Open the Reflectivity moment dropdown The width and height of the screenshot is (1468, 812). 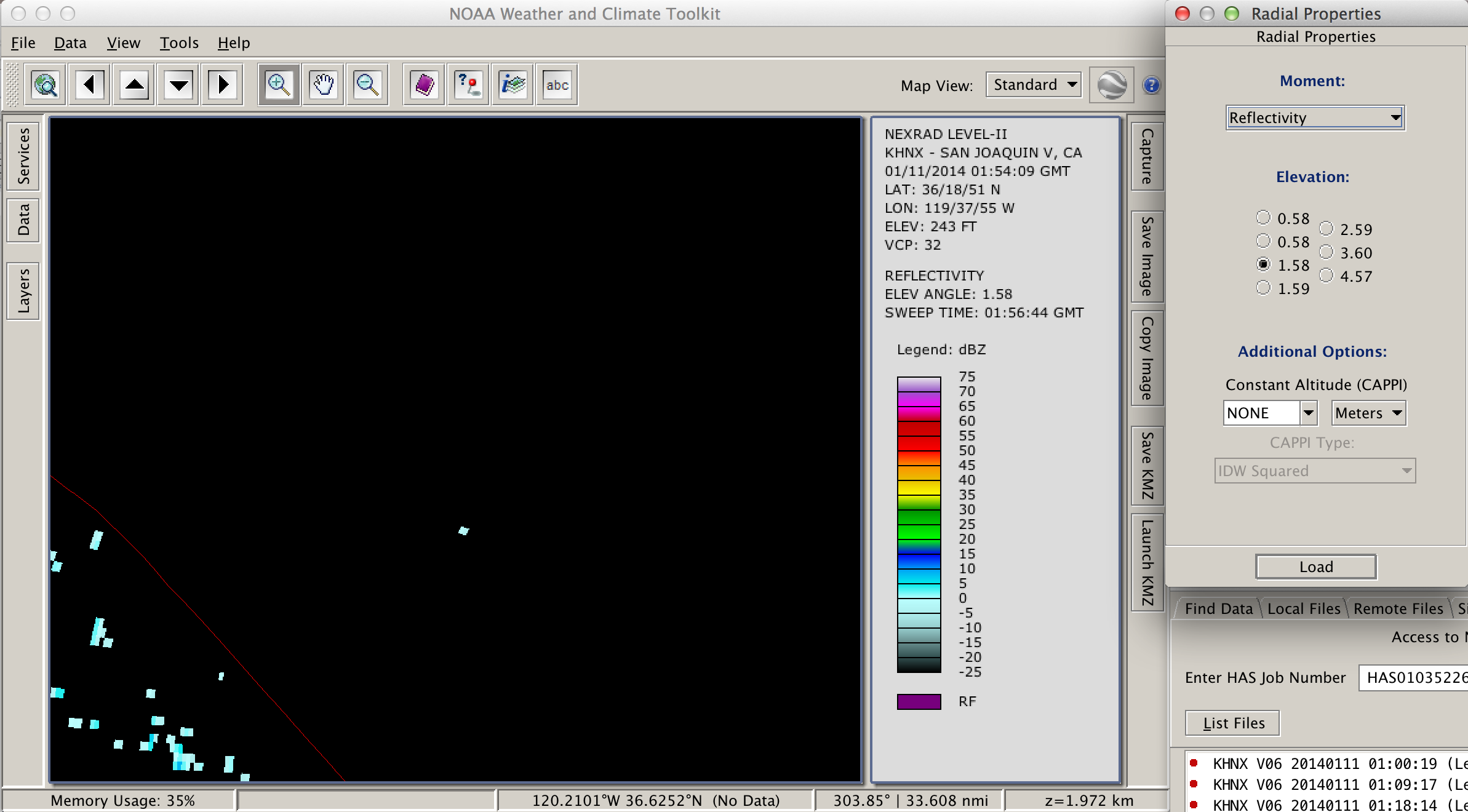coord(1315,117)
